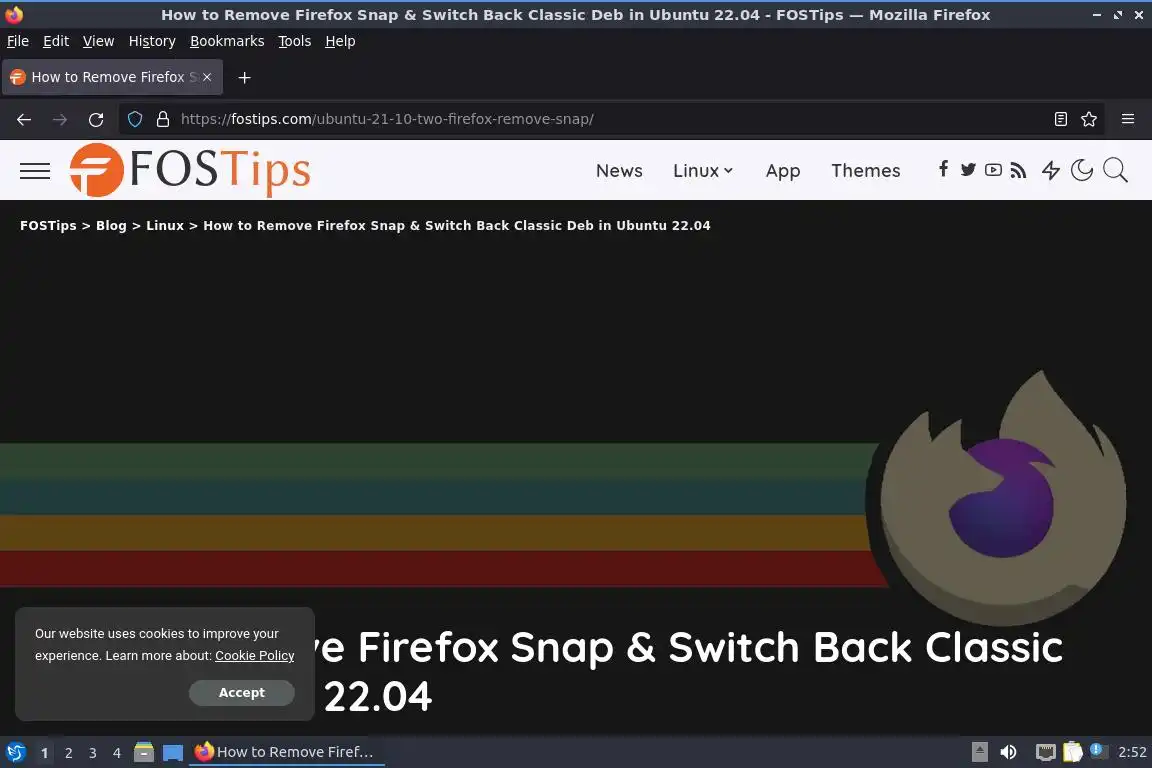Open a new tab
Viewport: 1152px width, 768px height.
point(245,77)
